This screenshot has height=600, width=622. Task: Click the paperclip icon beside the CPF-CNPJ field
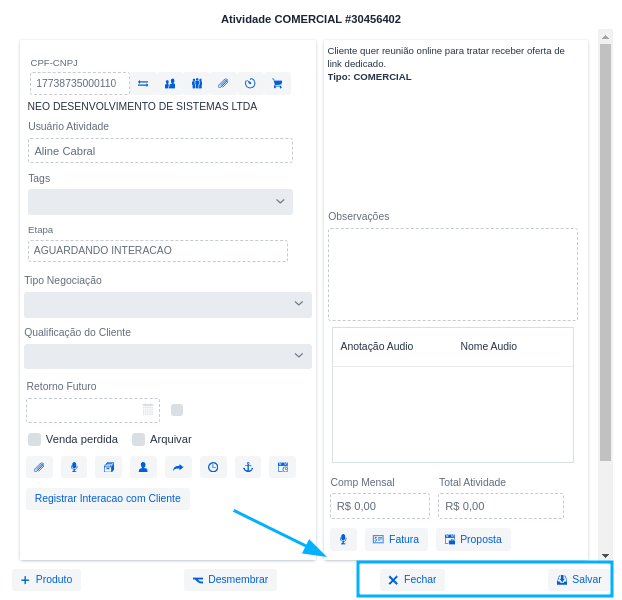(x=223, y=83)
